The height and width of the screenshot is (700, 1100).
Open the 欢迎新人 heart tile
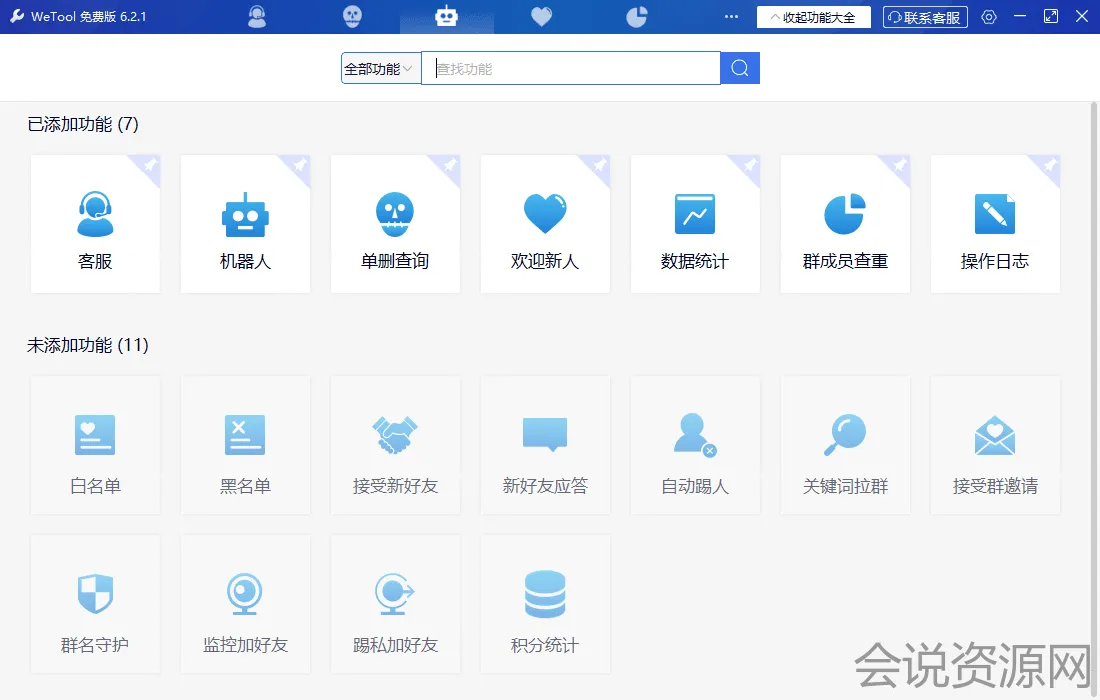pyautogui.click(x=545, y=224)
